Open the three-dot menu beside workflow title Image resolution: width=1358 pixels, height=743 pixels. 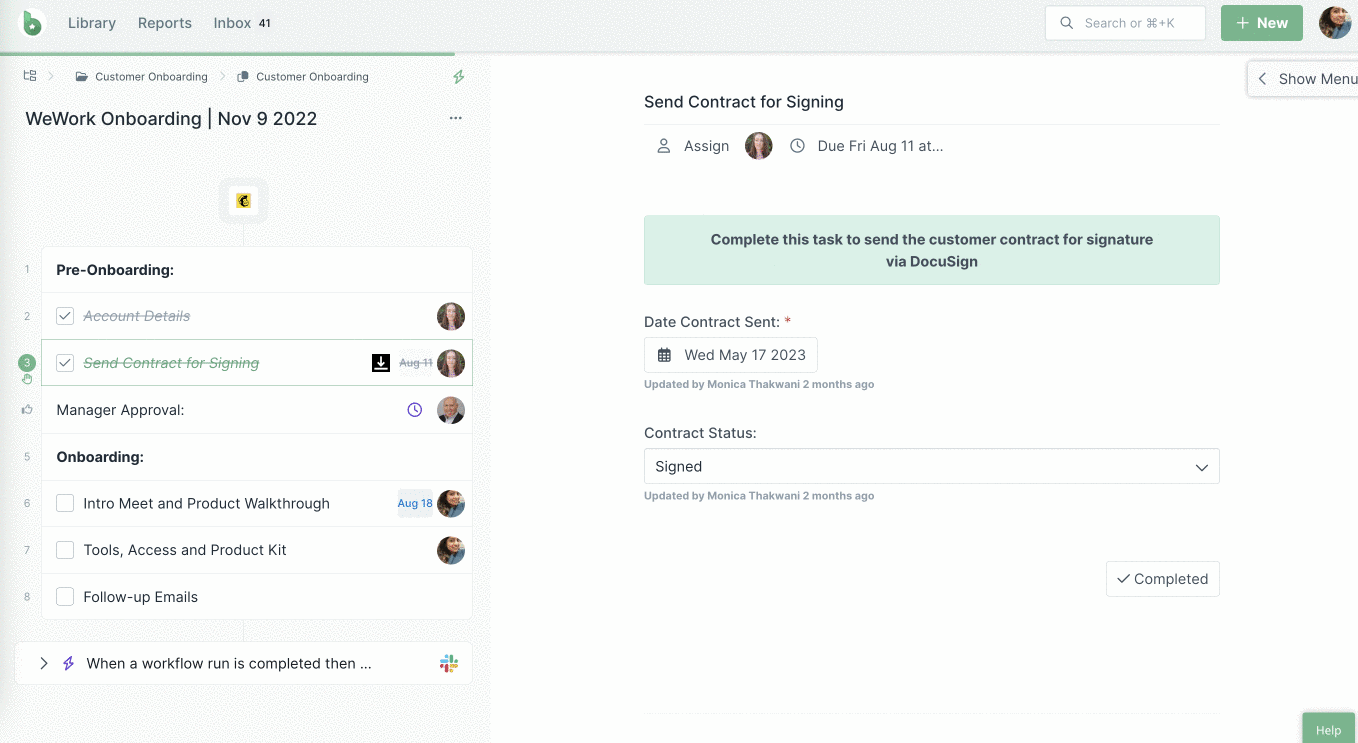pyautogui.click(x=456, y=118)
